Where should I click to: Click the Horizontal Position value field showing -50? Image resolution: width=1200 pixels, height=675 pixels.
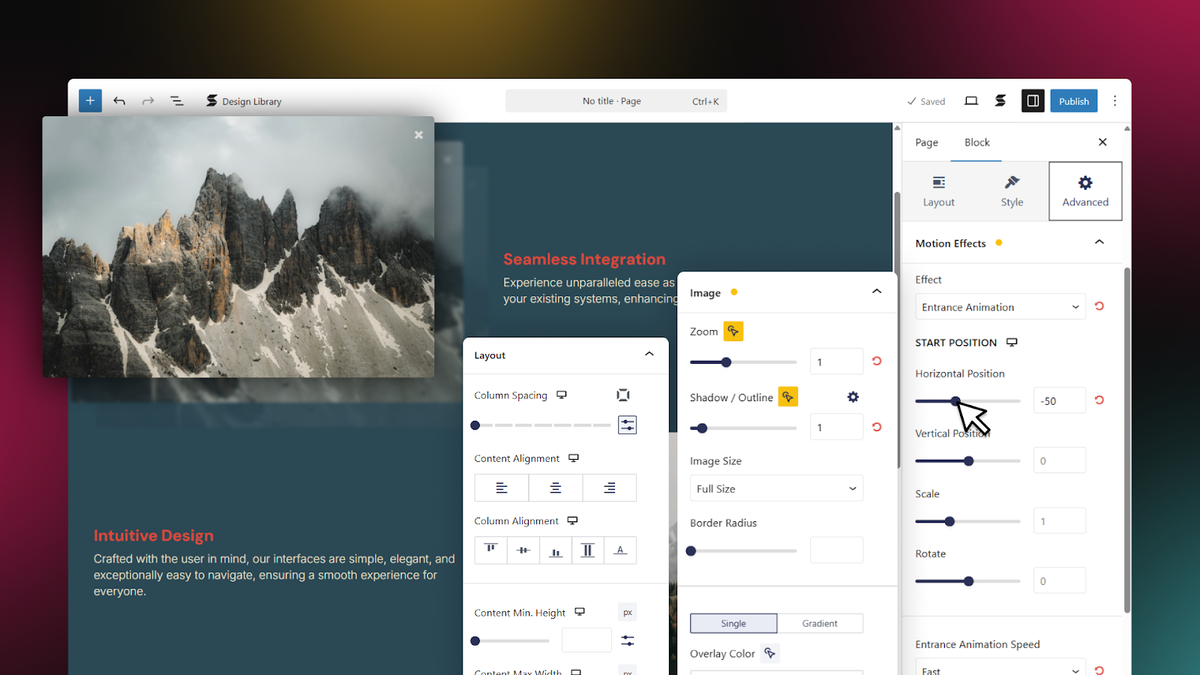coord(1059,400)
